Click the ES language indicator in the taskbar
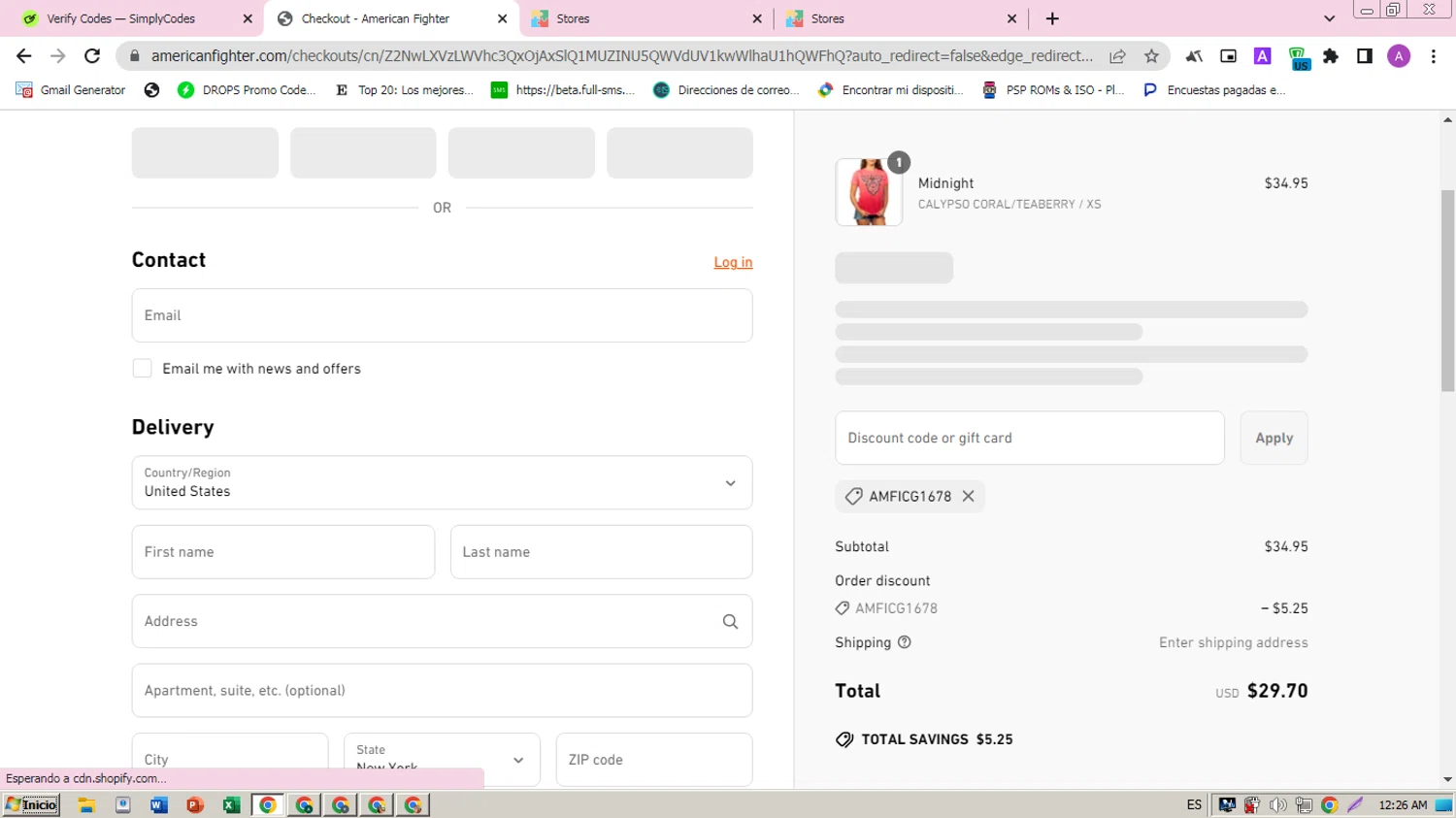Viewport: 1456px width, 818px height. tap(1194, 804)
